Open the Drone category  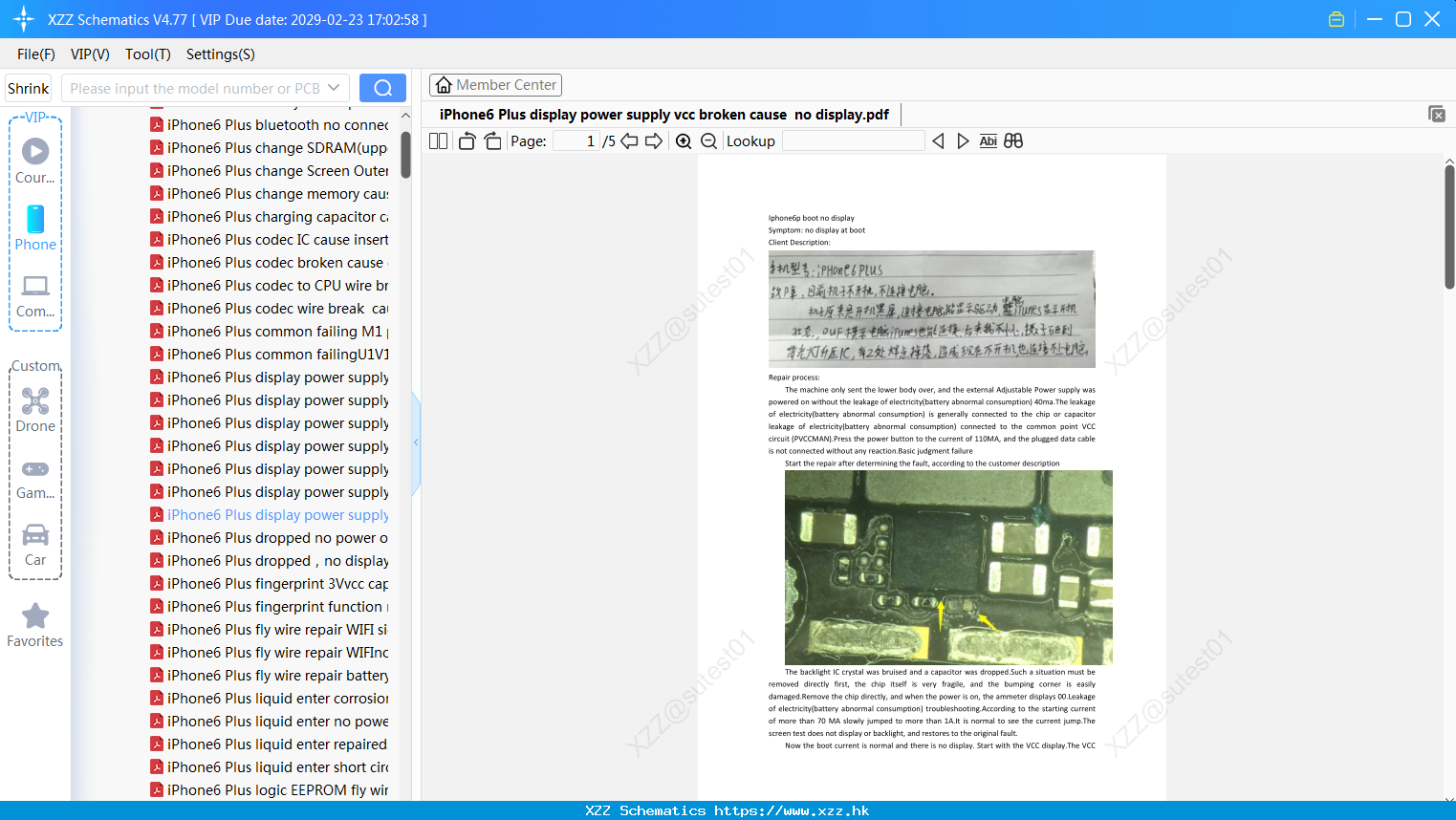(x=35, y=409)
